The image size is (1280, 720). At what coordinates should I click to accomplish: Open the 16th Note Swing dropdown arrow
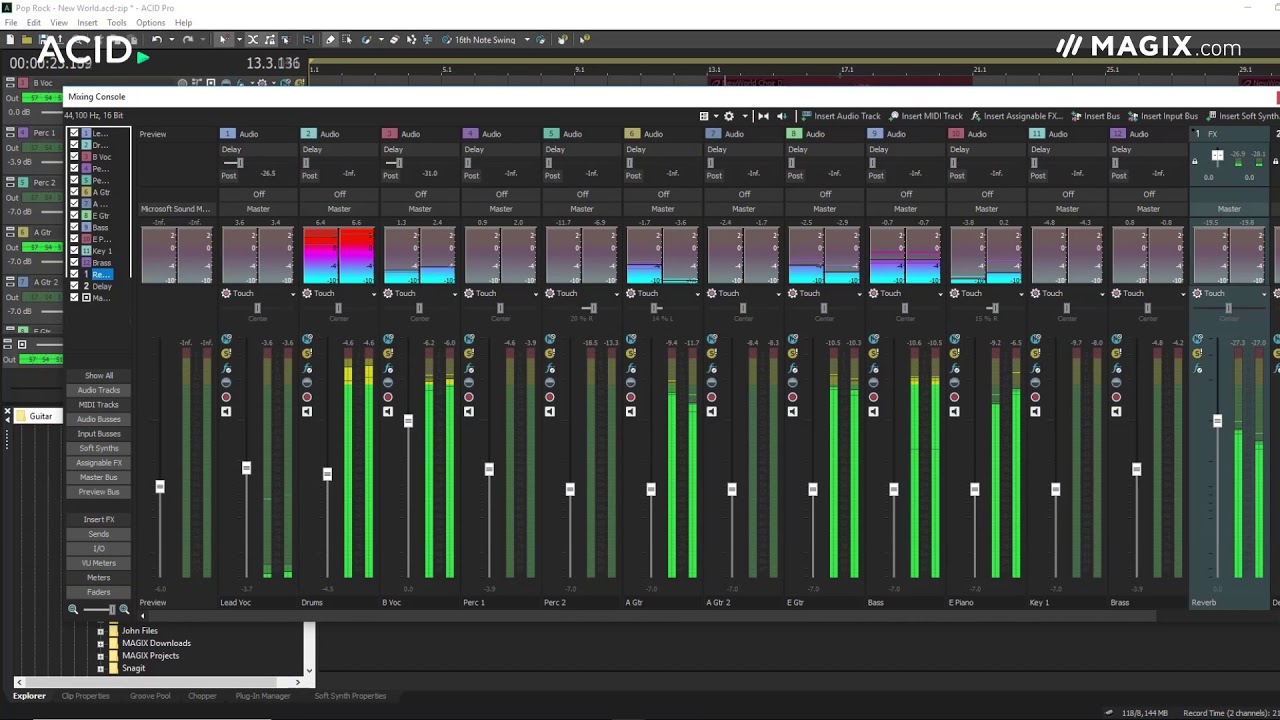pos(527,40)
